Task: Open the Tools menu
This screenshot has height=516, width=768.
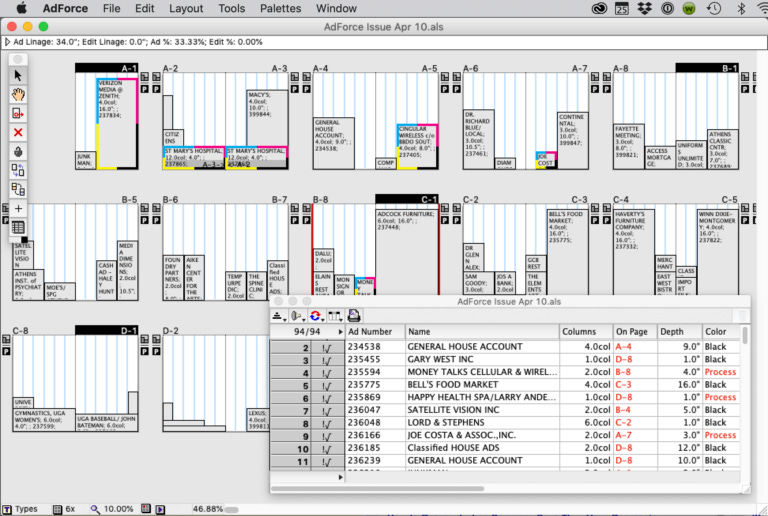Action: (232, 8)
